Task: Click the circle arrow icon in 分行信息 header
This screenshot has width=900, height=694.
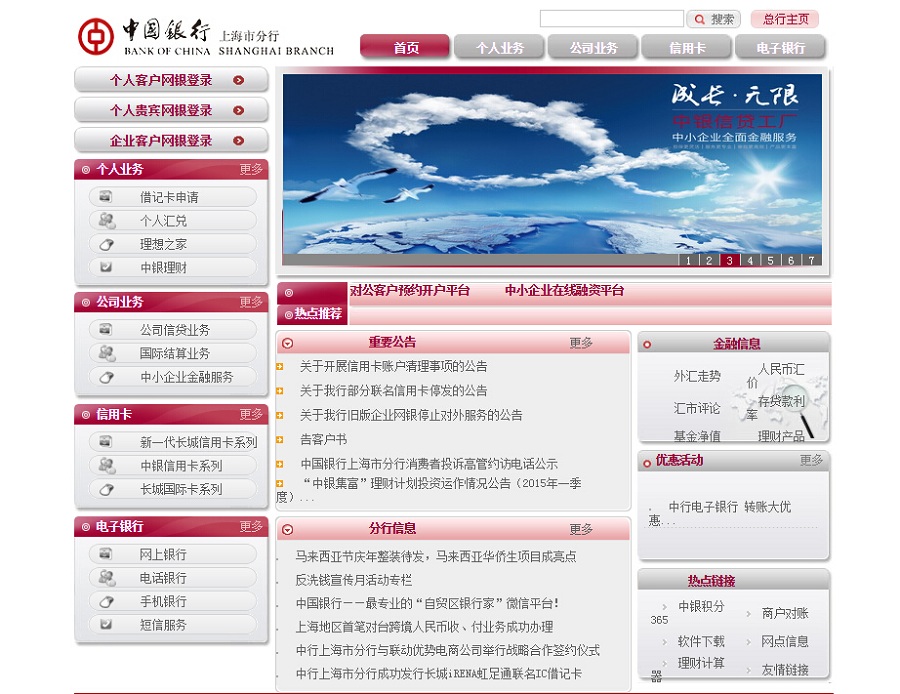Action: [288, 529]
